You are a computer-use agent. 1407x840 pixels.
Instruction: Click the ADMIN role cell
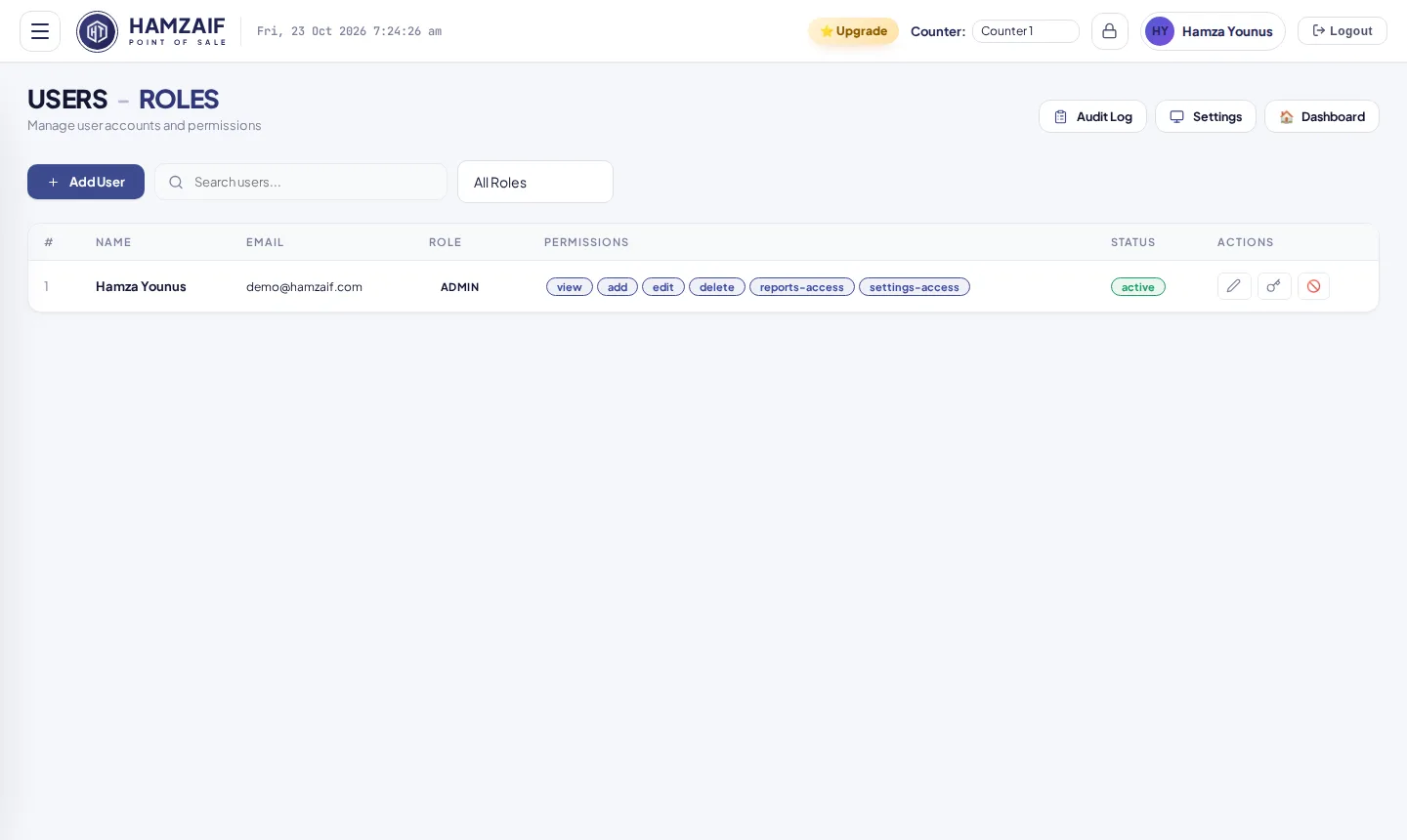(x=459, y=287)
